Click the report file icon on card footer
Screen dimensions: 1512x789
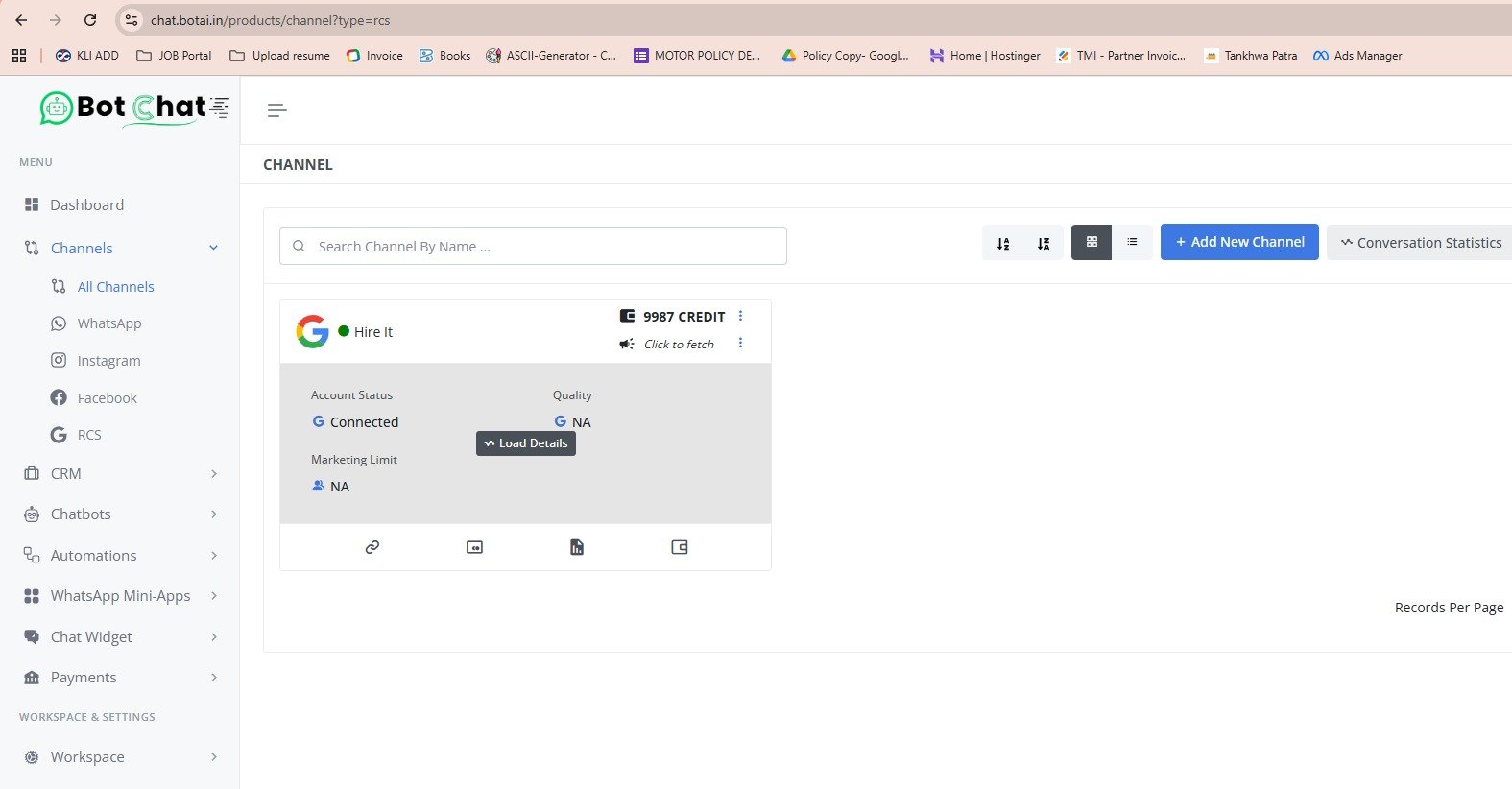tap(577, 547)
